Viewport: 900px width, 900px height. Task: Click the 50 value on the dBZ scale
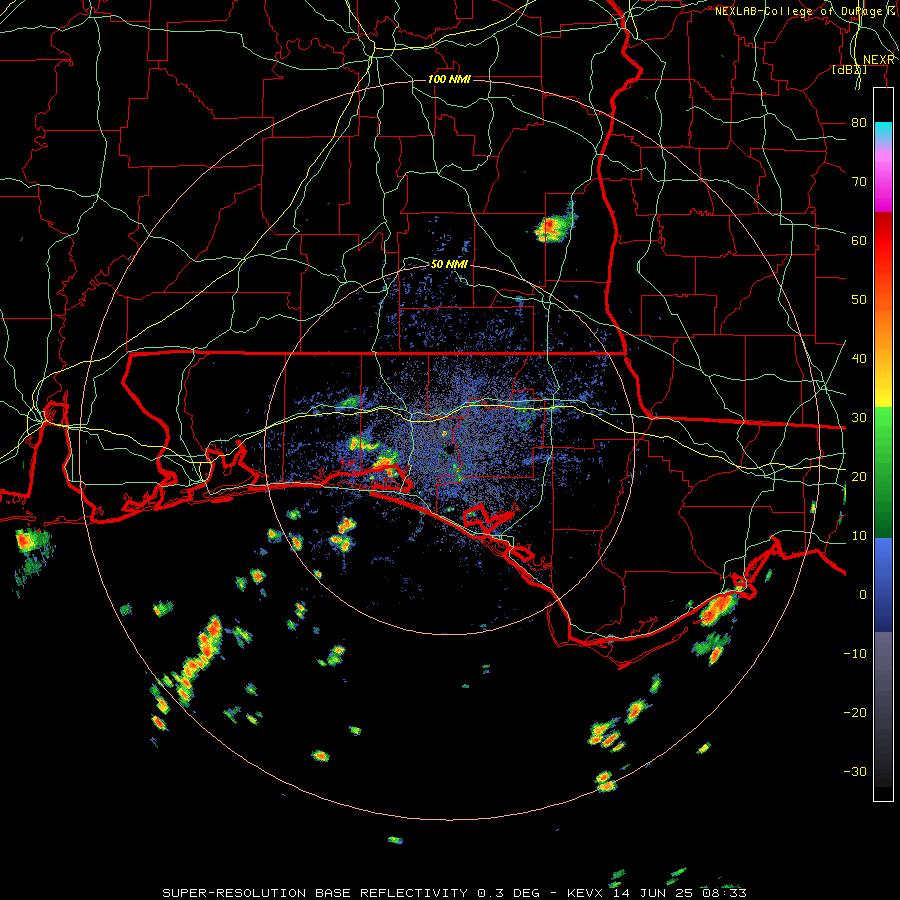tap(859, 300)
